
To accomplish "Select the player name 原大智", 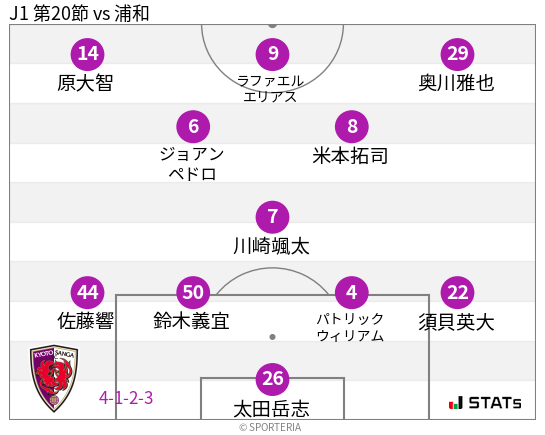I will pyautogui.click(x=86, y=83).
